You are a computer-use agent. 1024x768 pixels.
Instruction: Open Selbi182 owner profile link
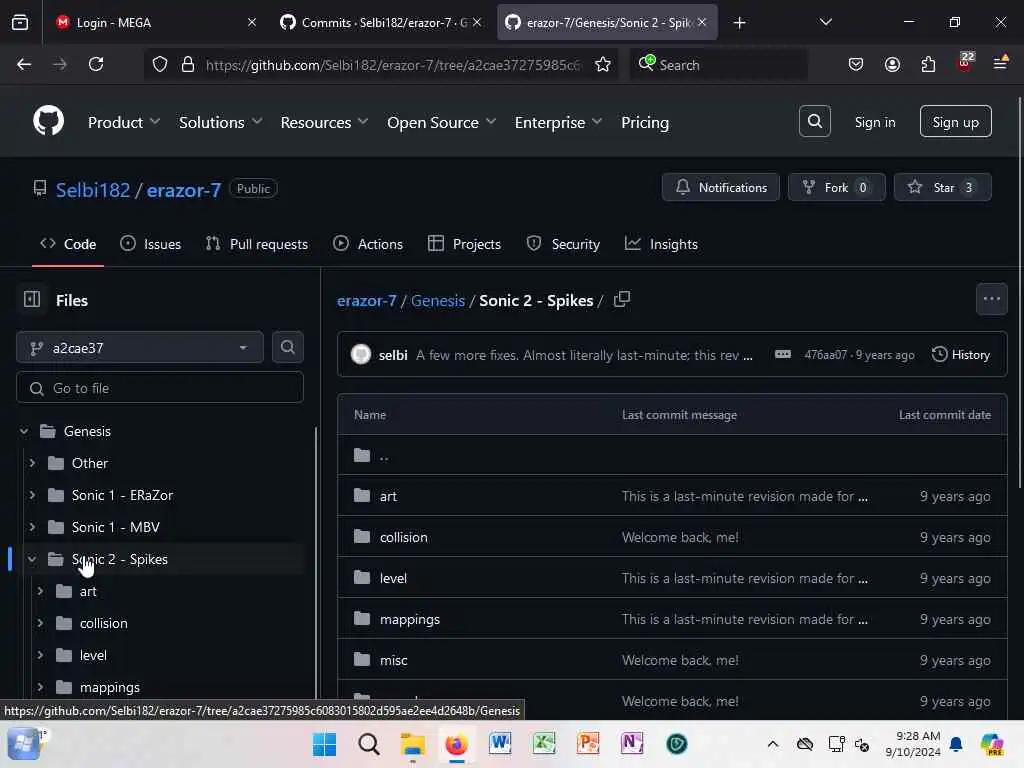point(93,189)
